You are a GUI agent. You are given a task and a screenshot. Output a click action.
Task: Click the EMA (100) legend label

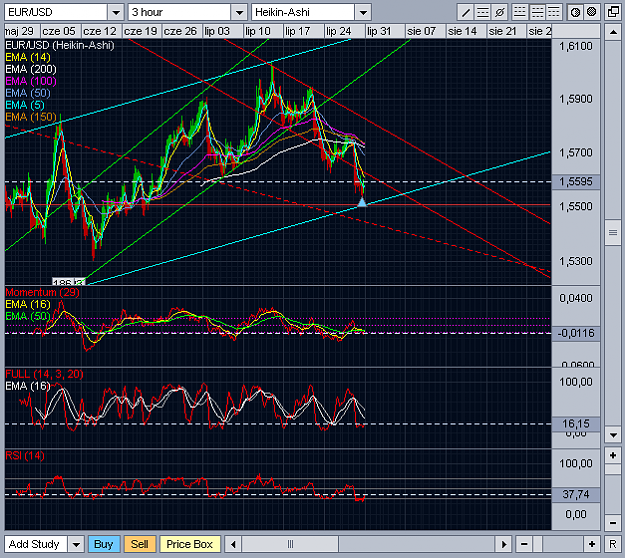(x=31, y=81)
